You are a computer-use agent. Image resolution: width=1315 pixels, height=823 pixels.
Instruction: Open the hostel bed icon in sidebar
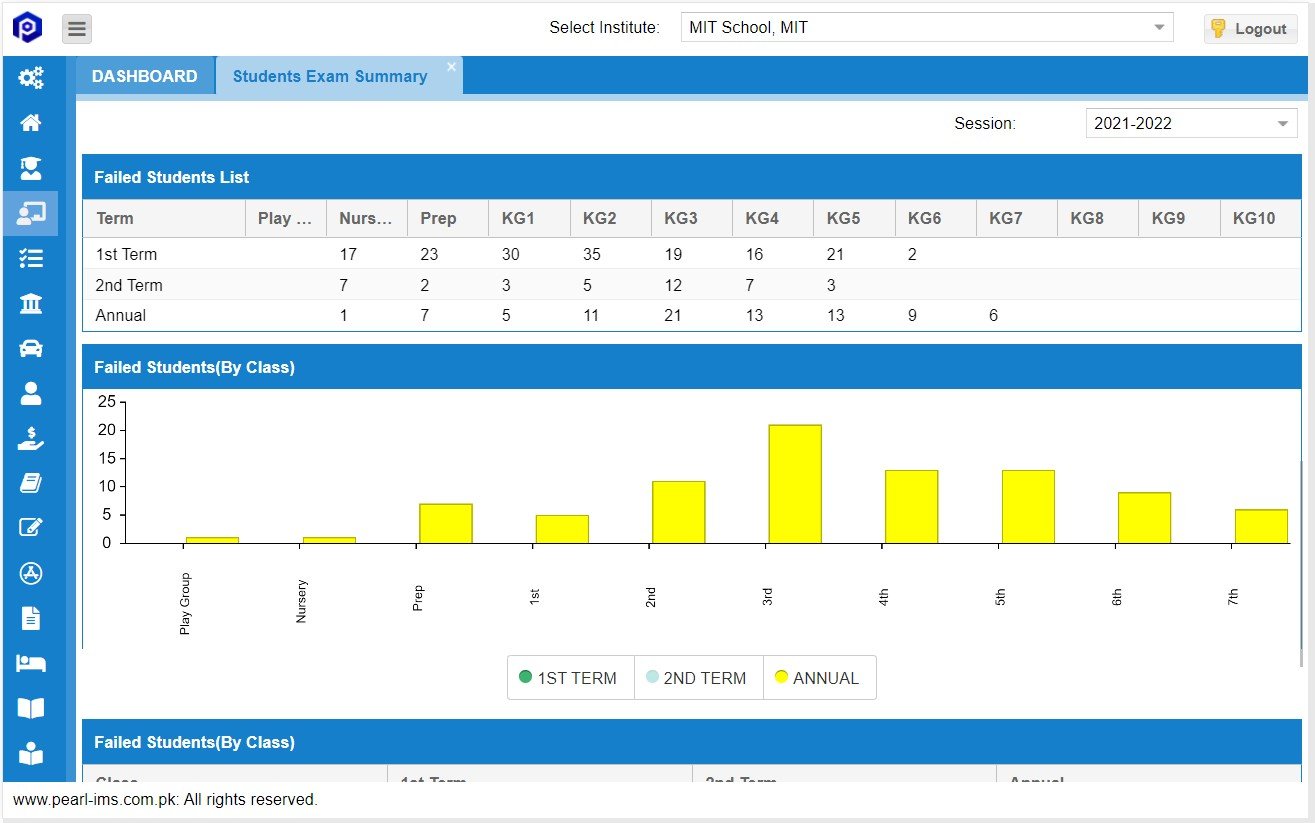(x=30, y=663)
